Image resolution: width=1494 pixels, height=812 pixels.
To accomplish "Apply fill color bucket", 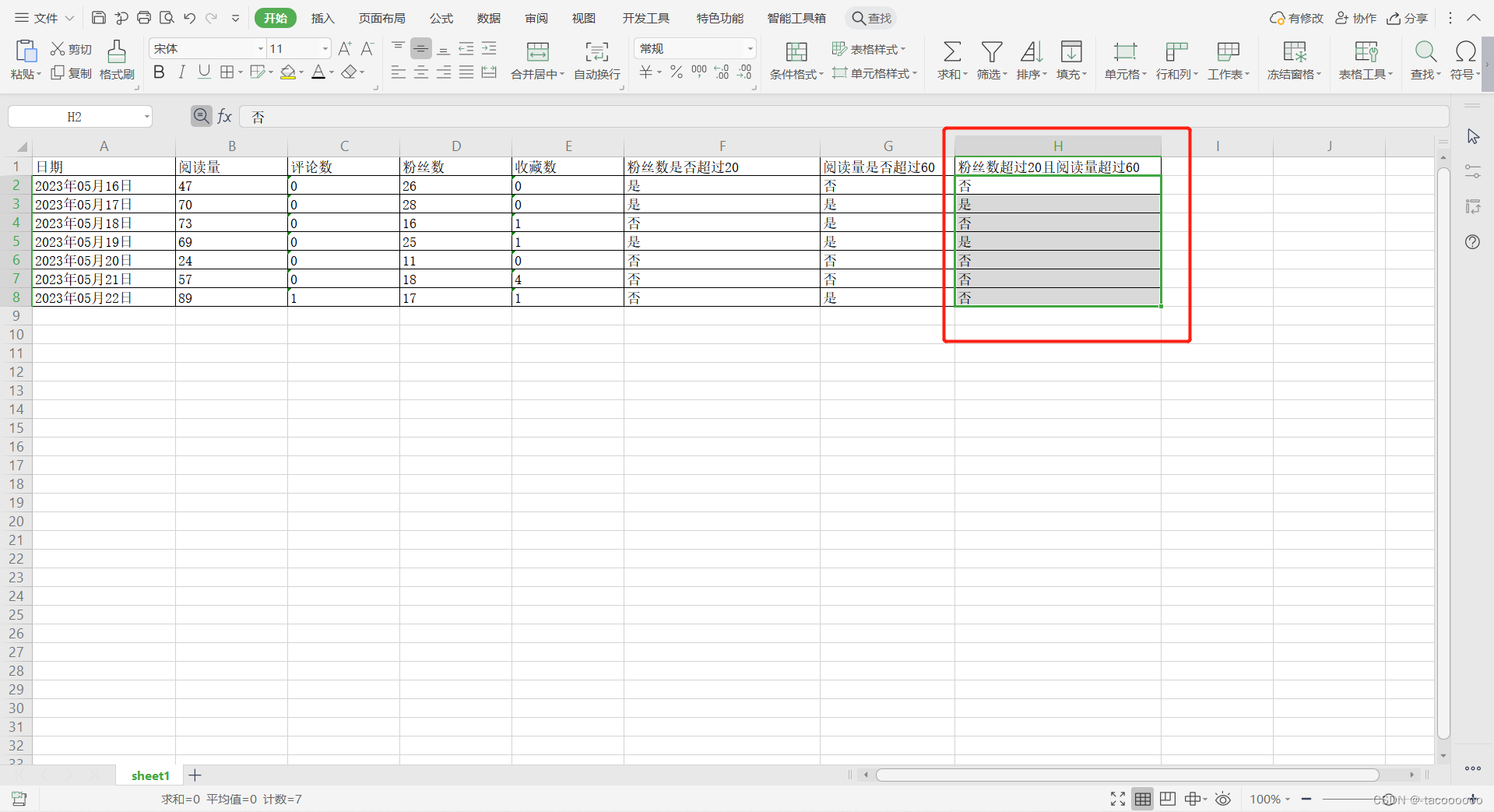I will [x=288, y=72].
